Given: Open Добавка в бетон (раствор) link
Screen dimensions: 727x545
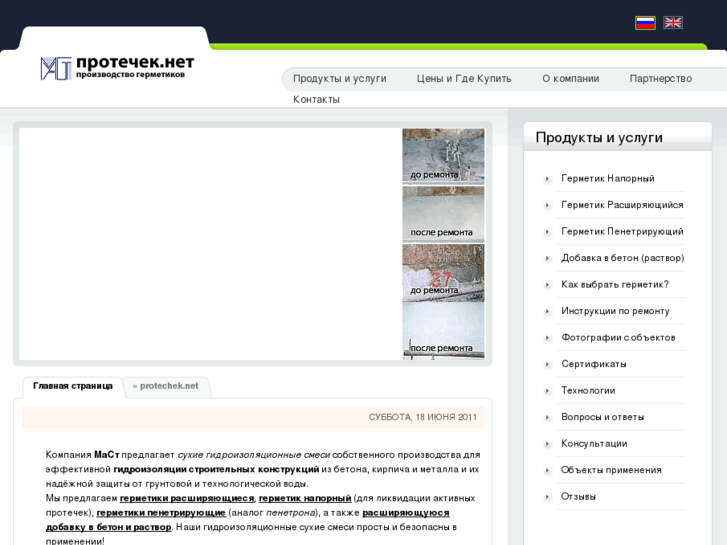Looking at the screenshot, I should (x=623, y=258).
